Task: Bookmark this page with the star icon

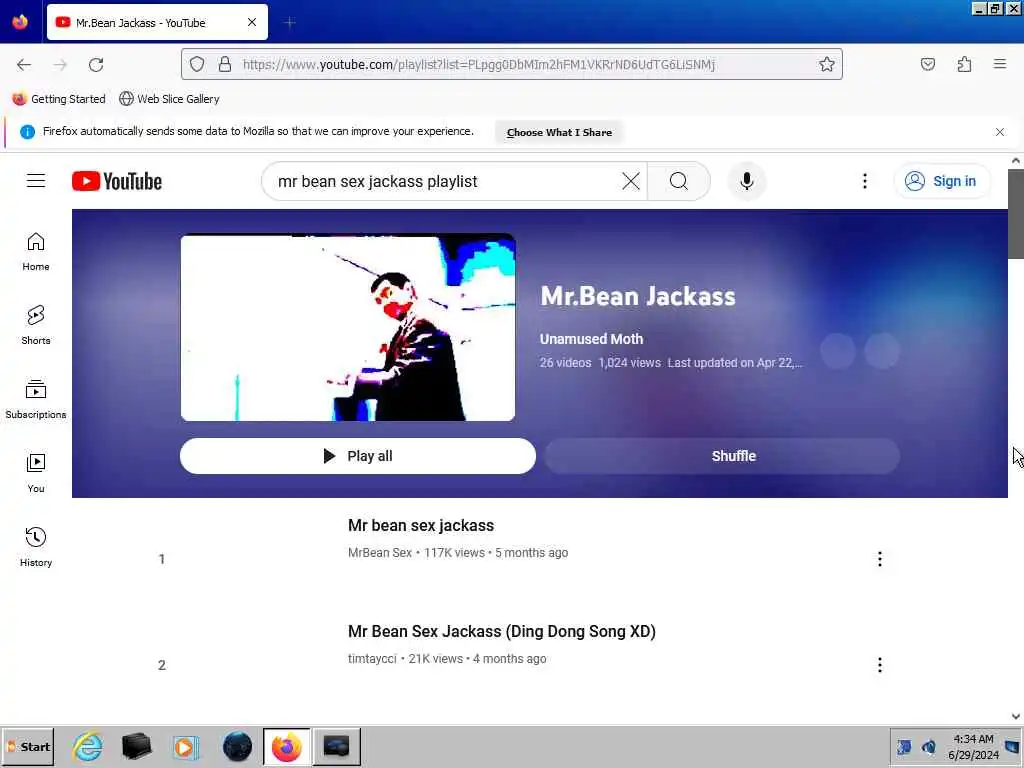Action: click(x=827, y=64)
